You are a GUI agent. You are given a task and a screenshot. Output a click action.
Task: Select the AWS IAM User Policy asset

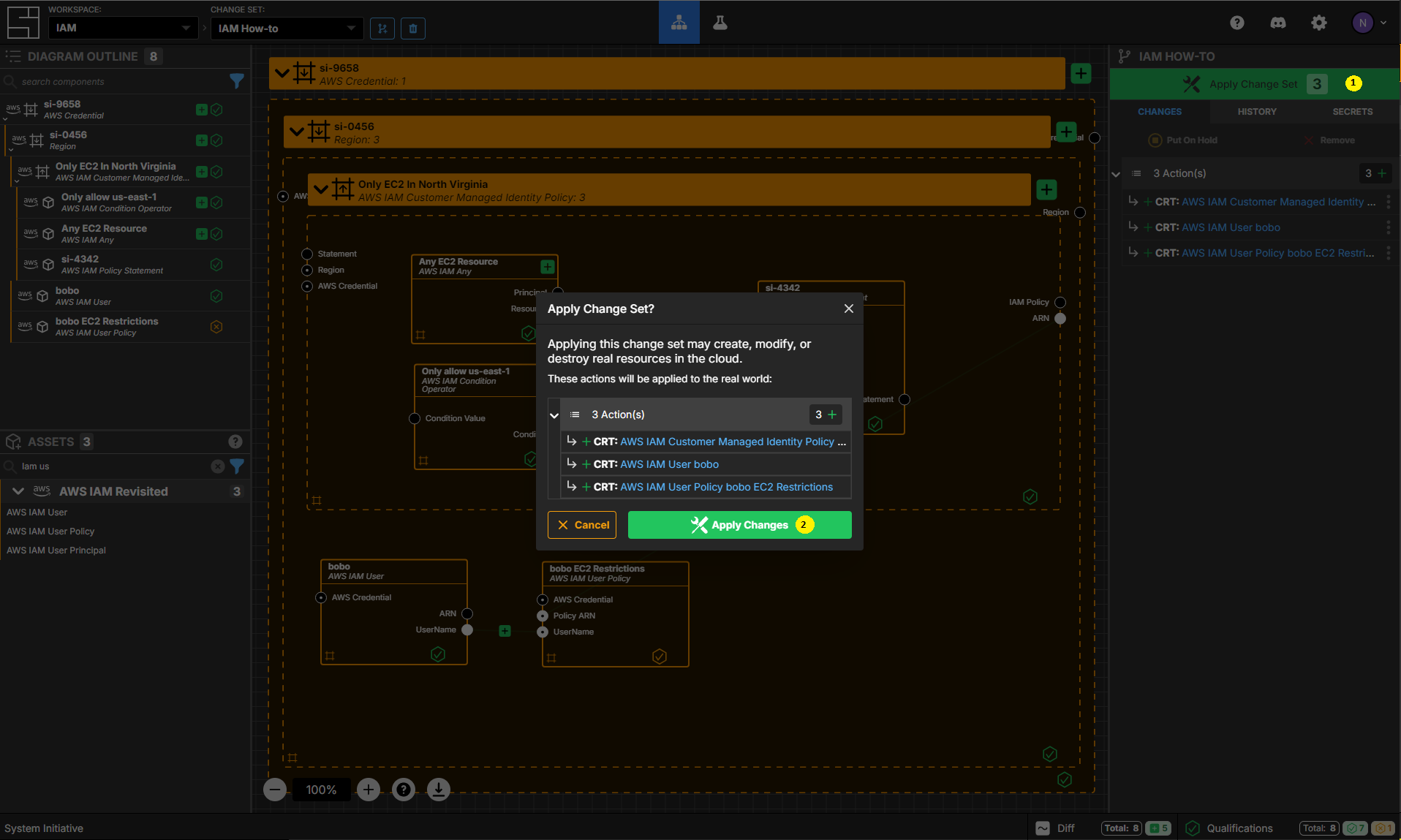click(50, 531)
